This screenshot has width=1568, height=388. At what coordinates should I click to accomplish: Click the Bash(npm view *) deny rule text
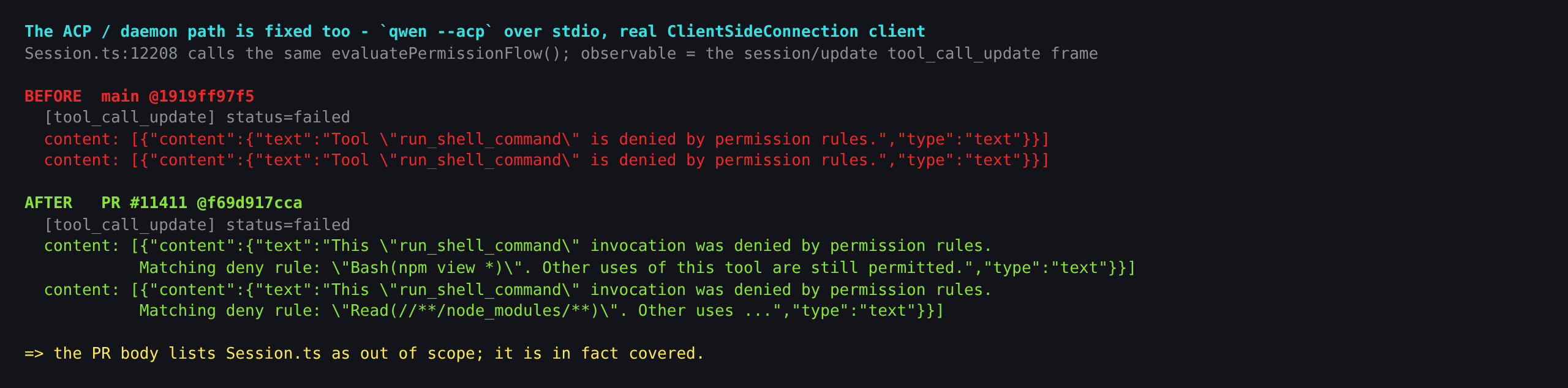click(428, 268)
